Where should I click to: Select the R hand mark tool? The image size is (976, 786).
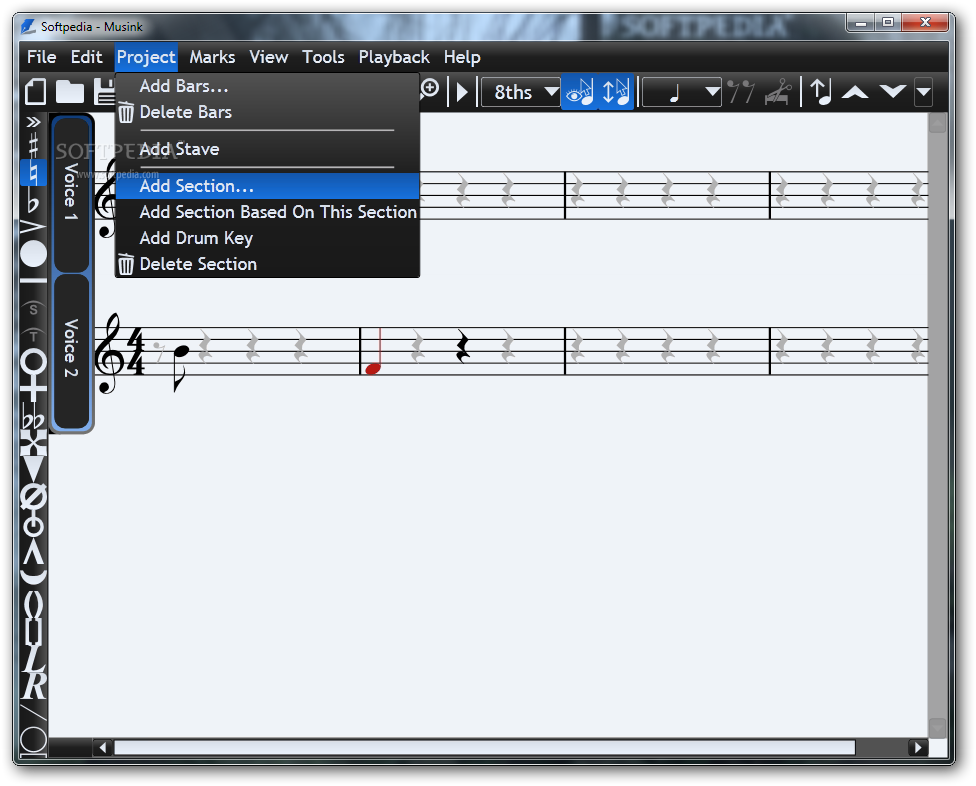(34, 686)
